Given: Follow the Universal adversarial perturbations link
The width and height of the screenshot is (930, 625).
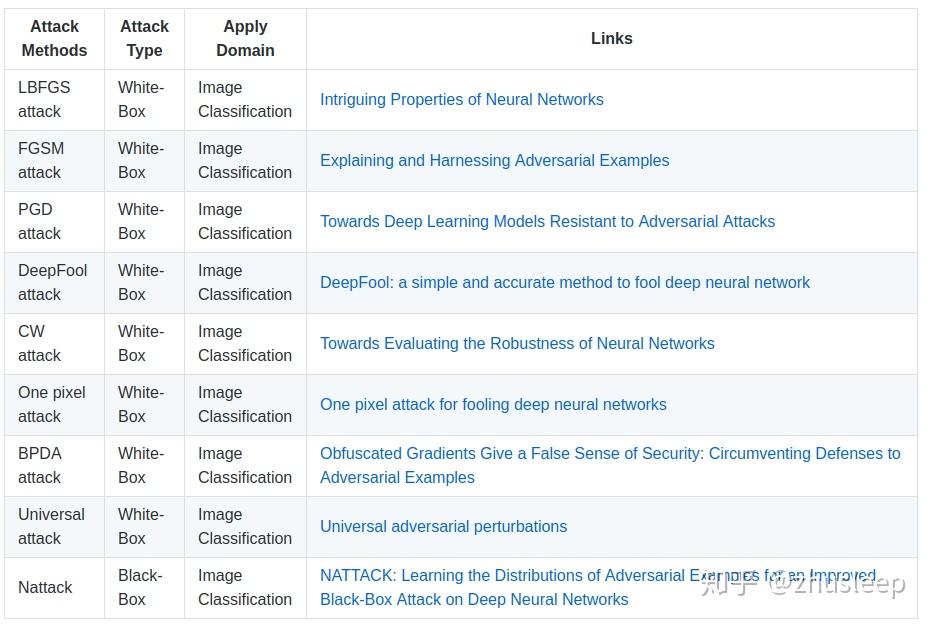Looking at the screenshot, I should coord(443,527).
